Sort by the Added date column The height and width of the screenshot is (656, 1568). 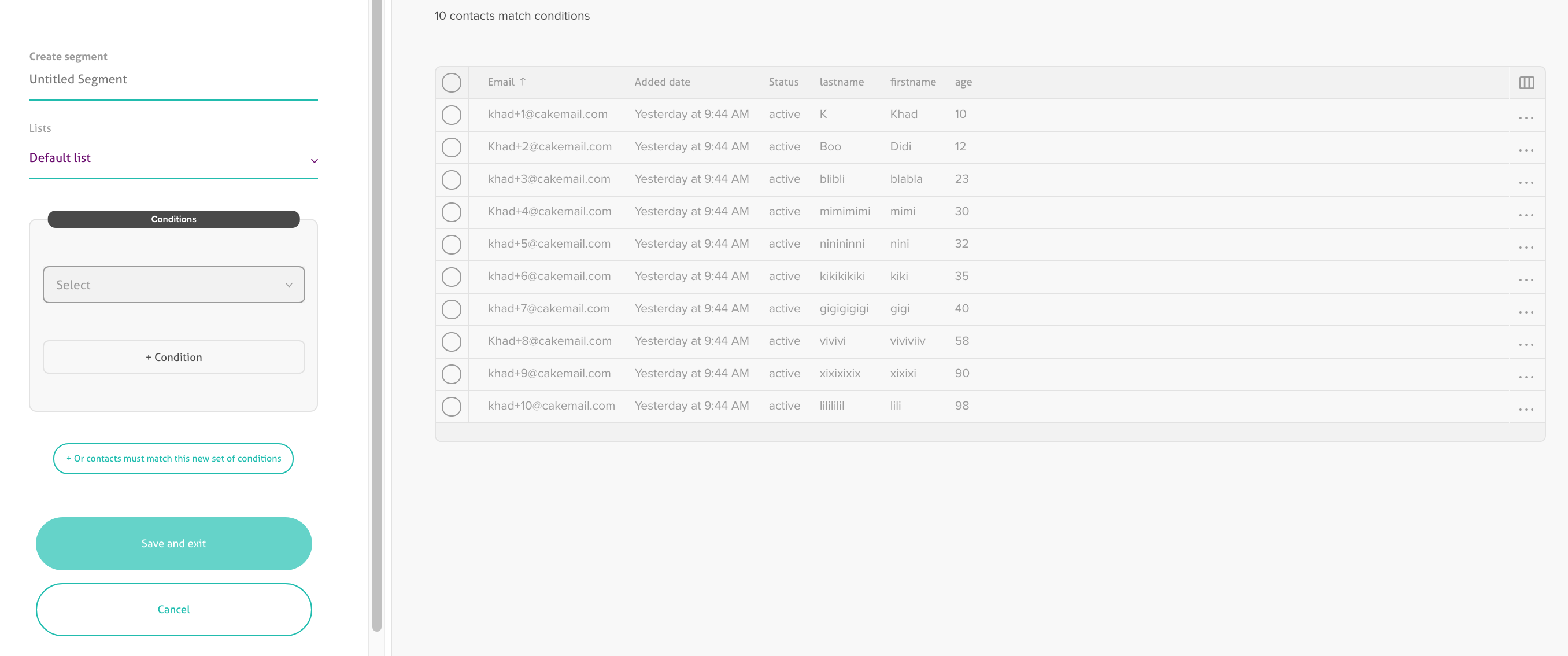[x=661, y=82]
